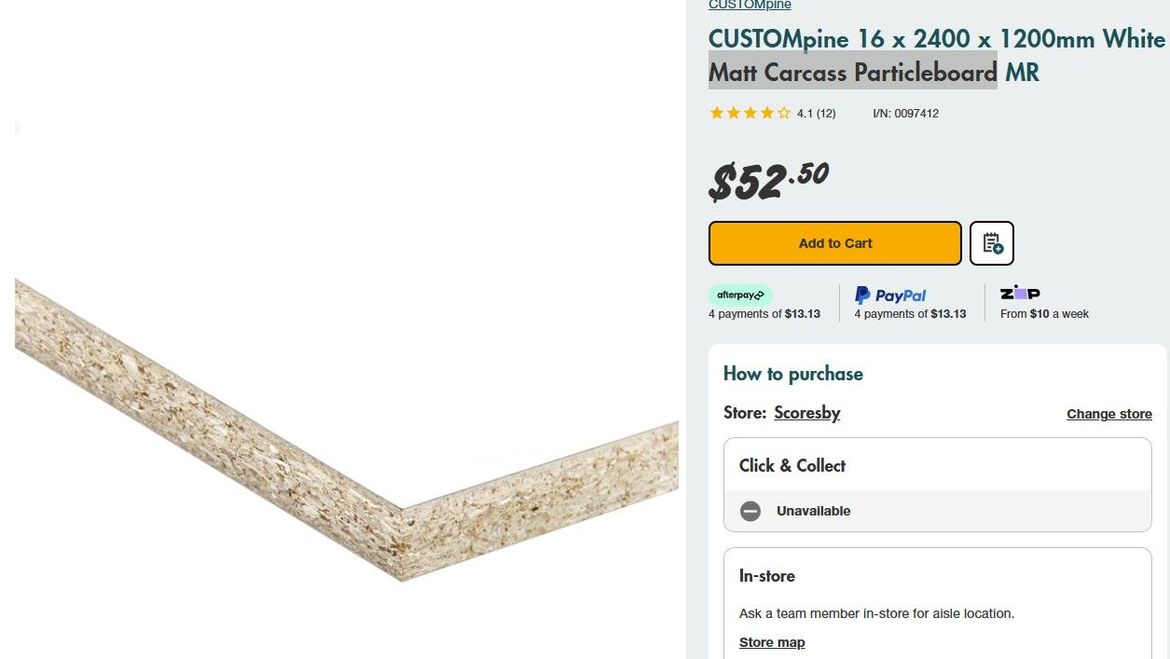Add item to shopping list via clipboard icon
Image resolution: width=1170 pixels, height=659 pixels.
pyautogui.click(x=991, y=243)
